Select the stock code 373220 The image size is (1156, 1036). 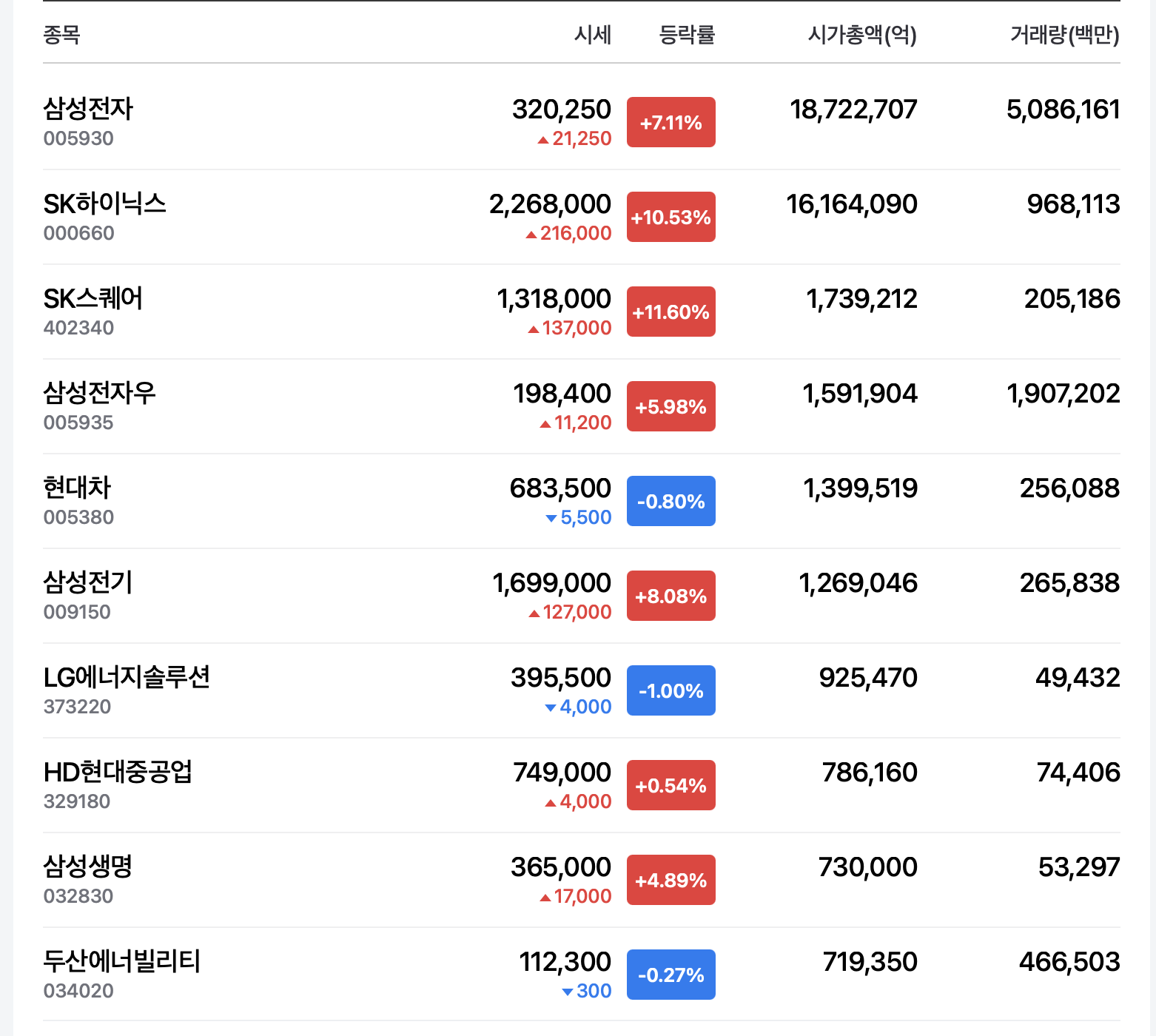(77, 707)
